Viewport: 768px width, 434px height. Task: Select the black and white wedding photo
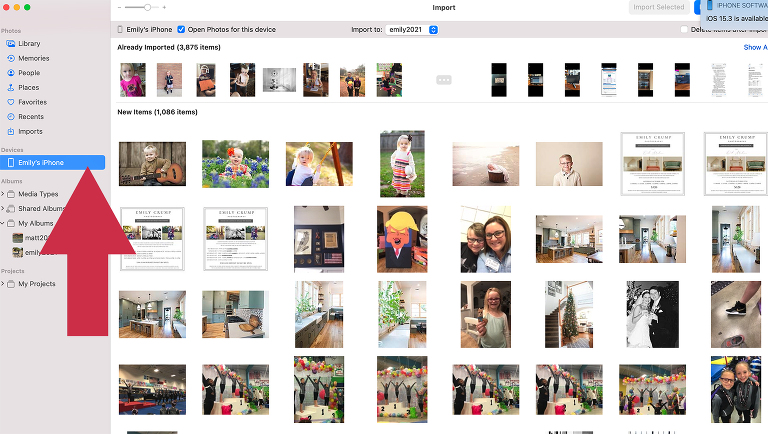[653, 314]
